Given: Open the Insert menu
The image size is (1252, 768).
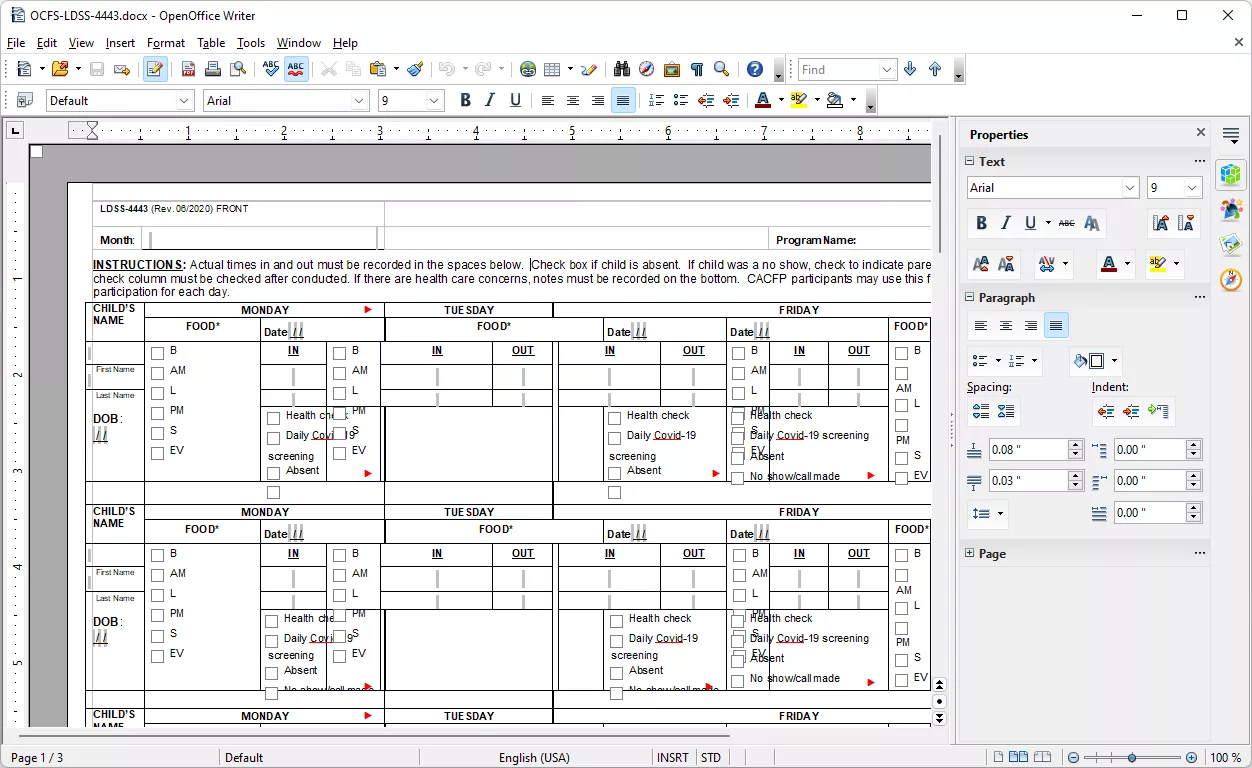Looking at the screenshot, I should point(120,43).
